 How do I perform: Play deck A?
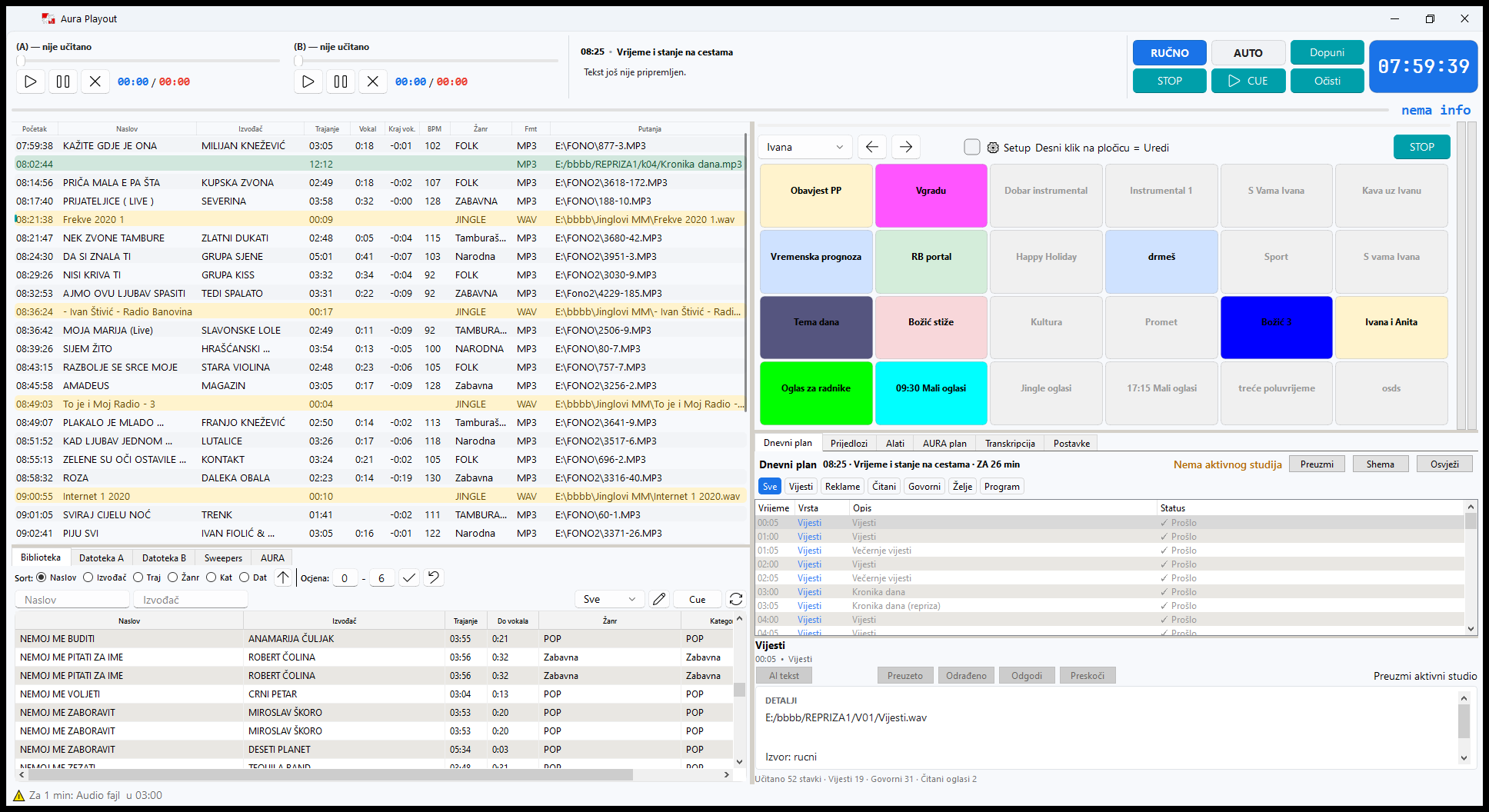click(31, 81)
